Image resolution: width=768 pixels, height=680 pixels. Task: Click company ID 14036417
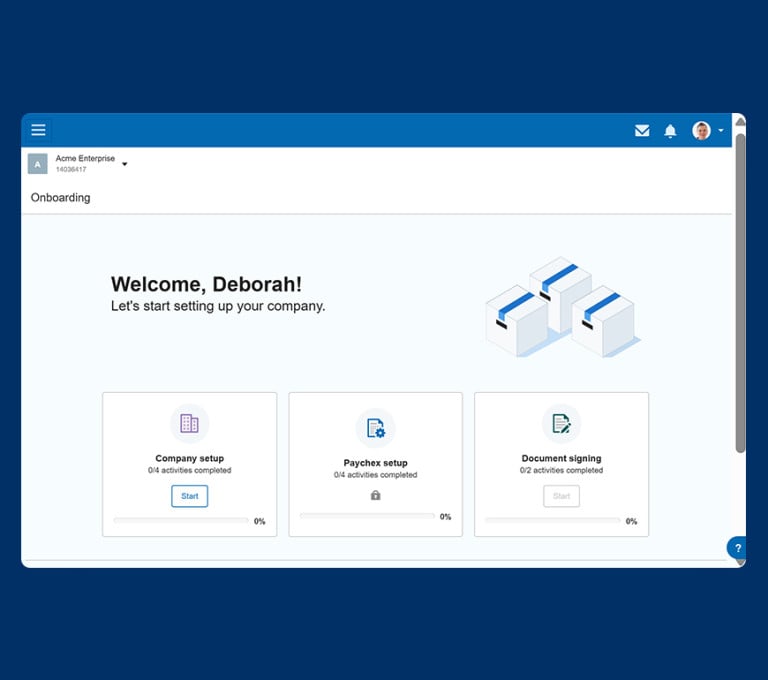coord(71,170)
